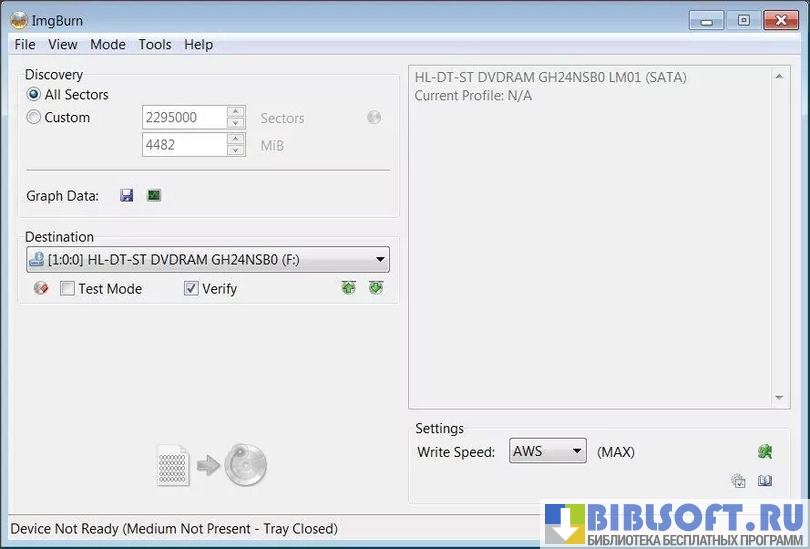Image resolution: width=810 pixels, height=549 pixels.
Task: Open the Help menu
Action: [x=198, y=44]
